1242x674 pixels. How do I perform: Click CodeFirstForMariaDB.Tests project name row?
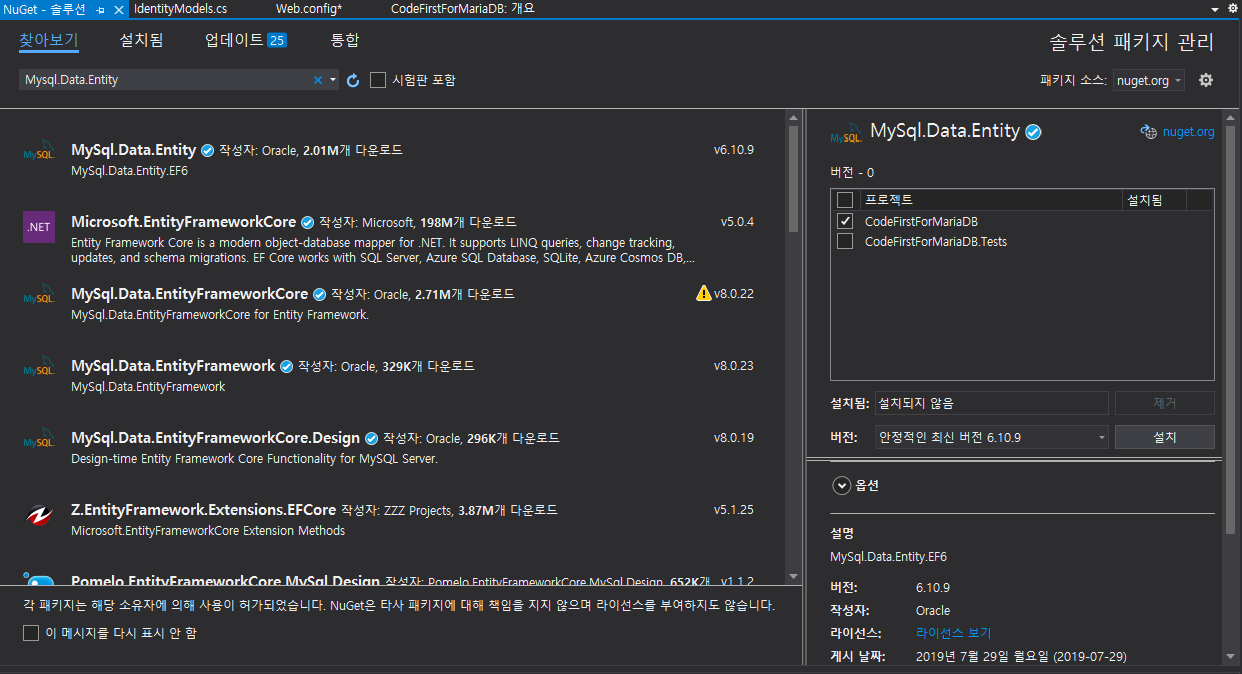click(936, 241)
